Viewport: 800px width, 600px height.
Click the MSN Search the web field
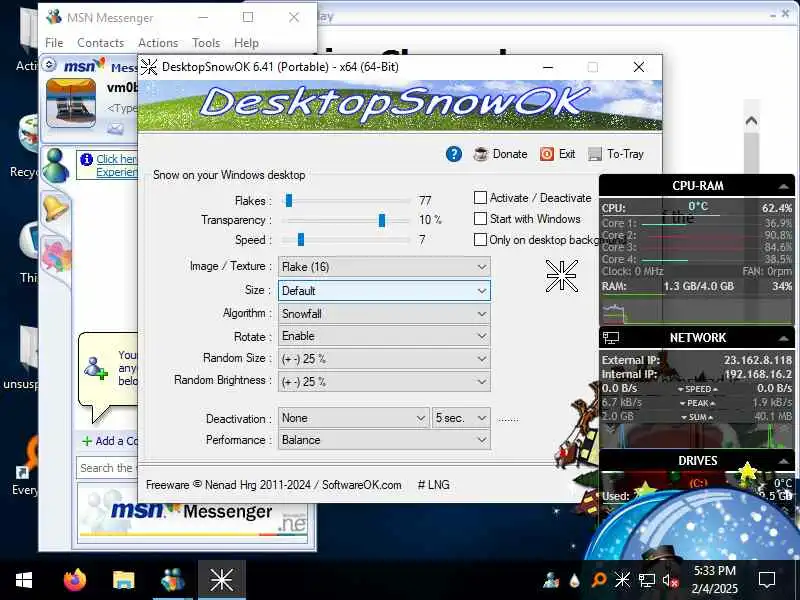107,468
